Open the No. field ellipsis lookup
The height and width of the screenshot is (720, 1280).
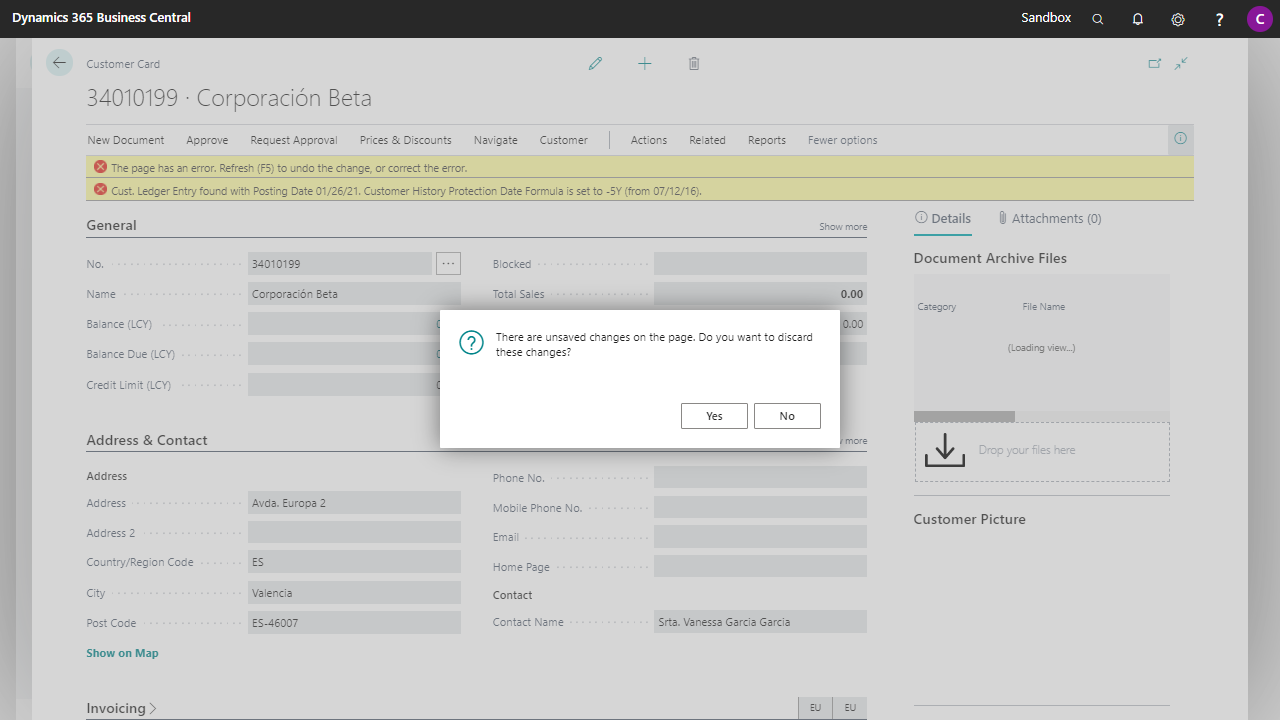click(448, 264)
